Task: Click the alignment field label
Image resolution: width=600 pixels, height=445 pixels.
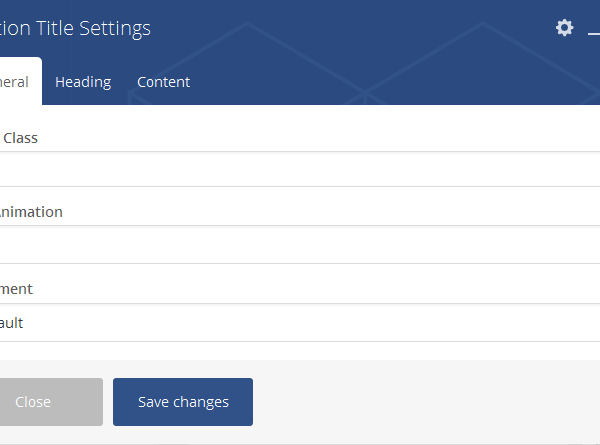Action: (16, 289)
